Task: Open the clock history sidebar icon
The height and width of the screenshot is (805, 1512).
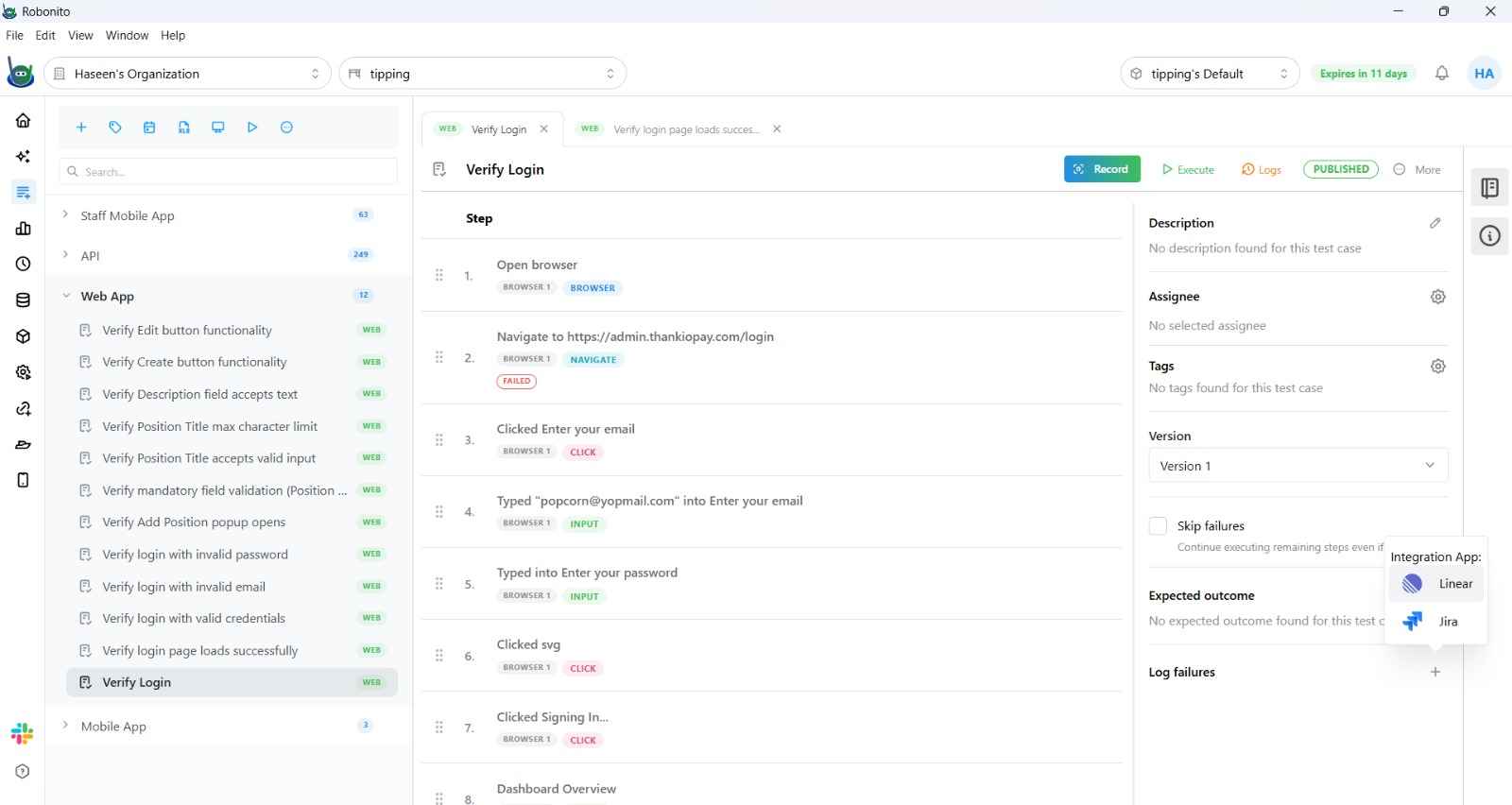Action: point(23,264)
